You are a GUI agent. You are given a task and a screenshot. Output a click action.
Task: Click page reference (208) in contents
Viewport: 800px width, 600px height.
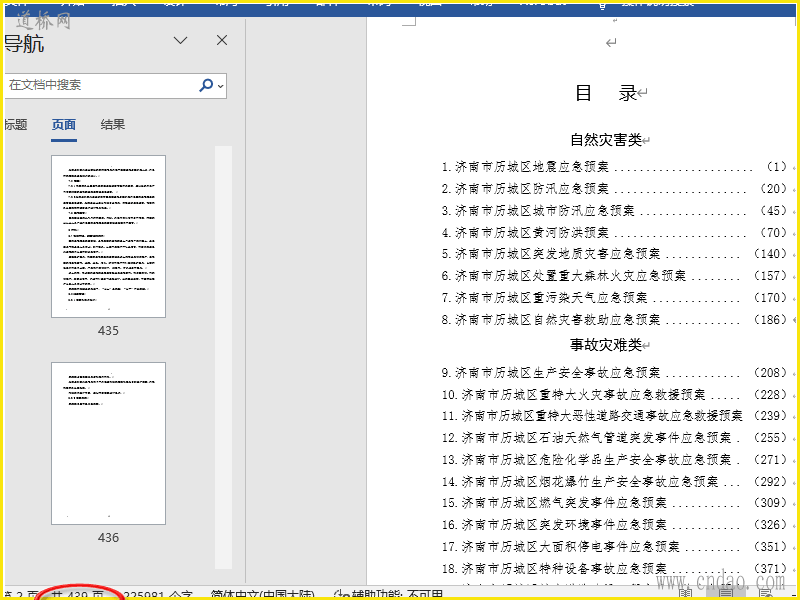771,373
